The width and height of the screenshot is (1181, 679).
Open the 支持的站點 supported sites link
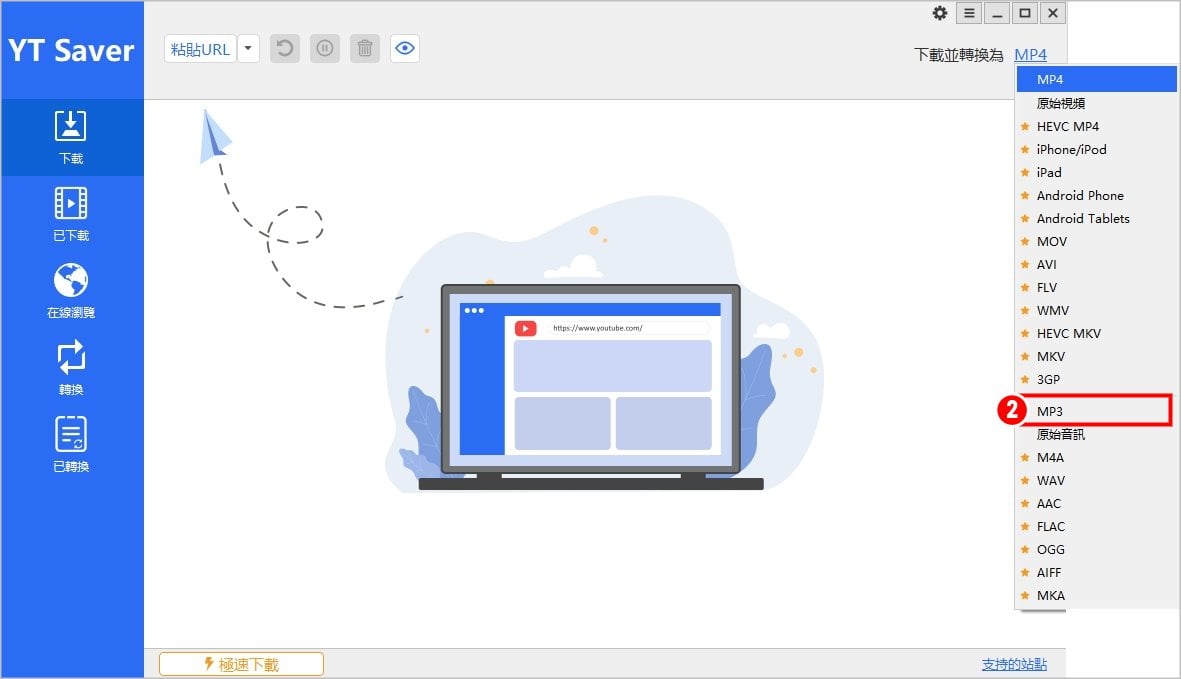[1014, 664]
